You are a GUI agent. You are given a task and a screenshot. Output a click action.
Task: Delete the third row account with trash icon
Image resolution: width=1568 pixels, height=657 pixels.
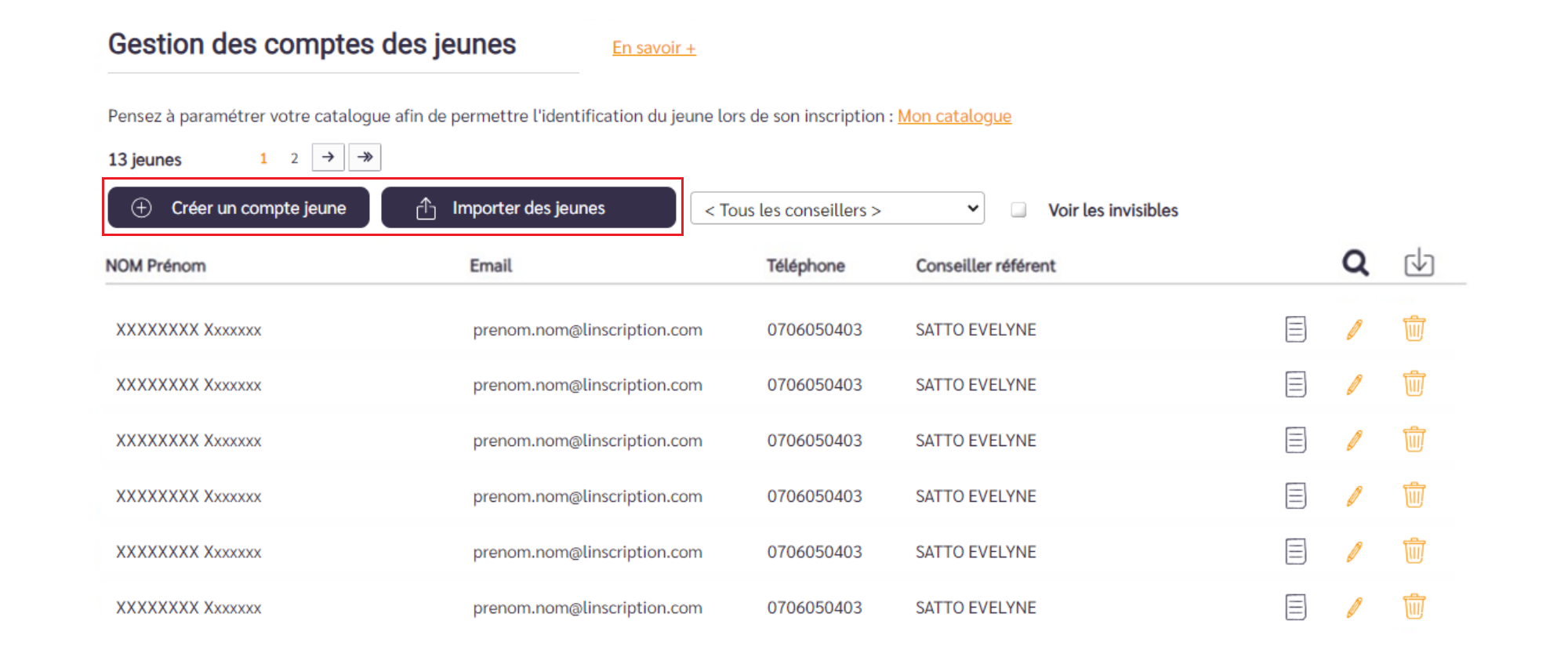tap(1414, 439)
